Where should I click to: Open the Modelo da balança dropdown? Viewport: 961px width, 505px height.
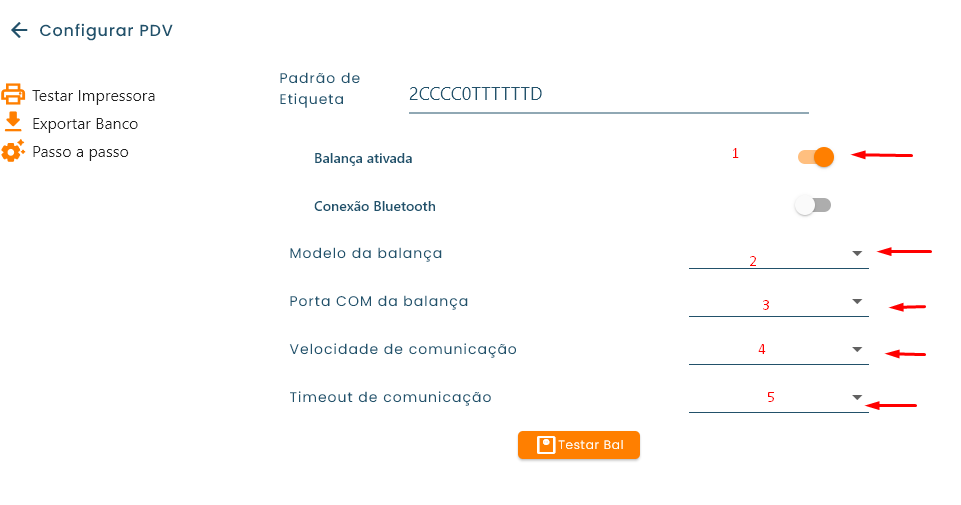click(x=778, y=254)
